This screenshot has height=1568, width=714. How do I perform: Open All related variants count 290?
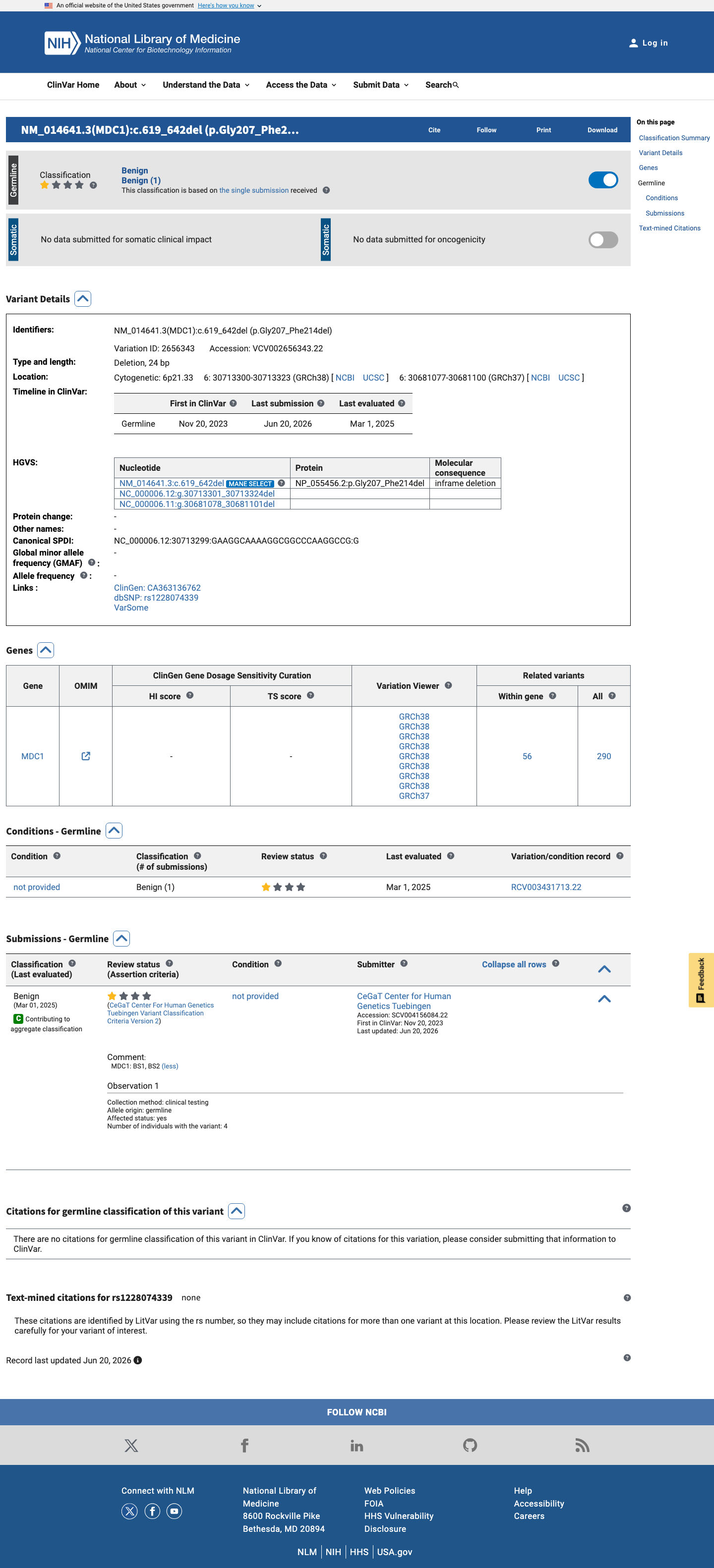click(x=604, y=757)
